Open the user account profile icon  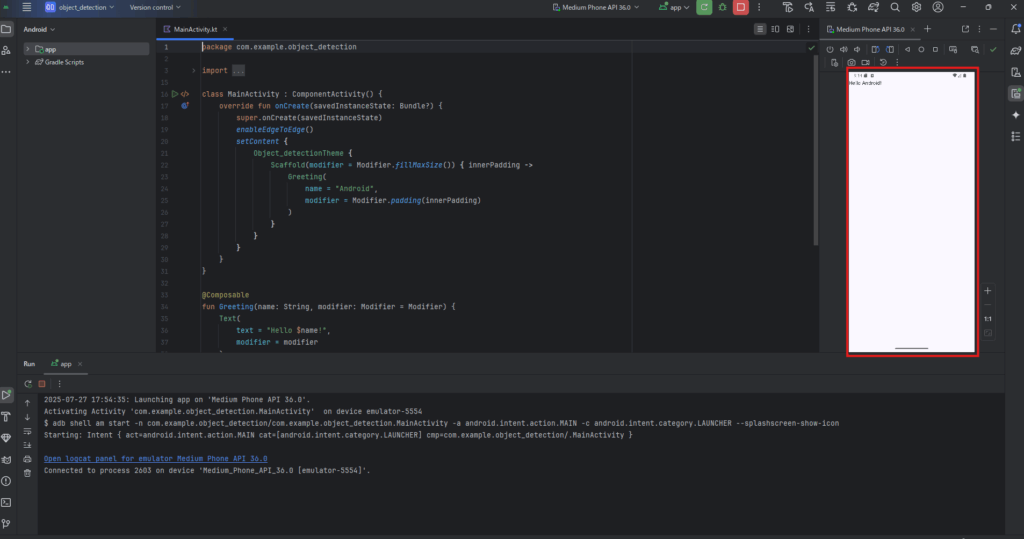pyautogui.click(x=938, y=7)
